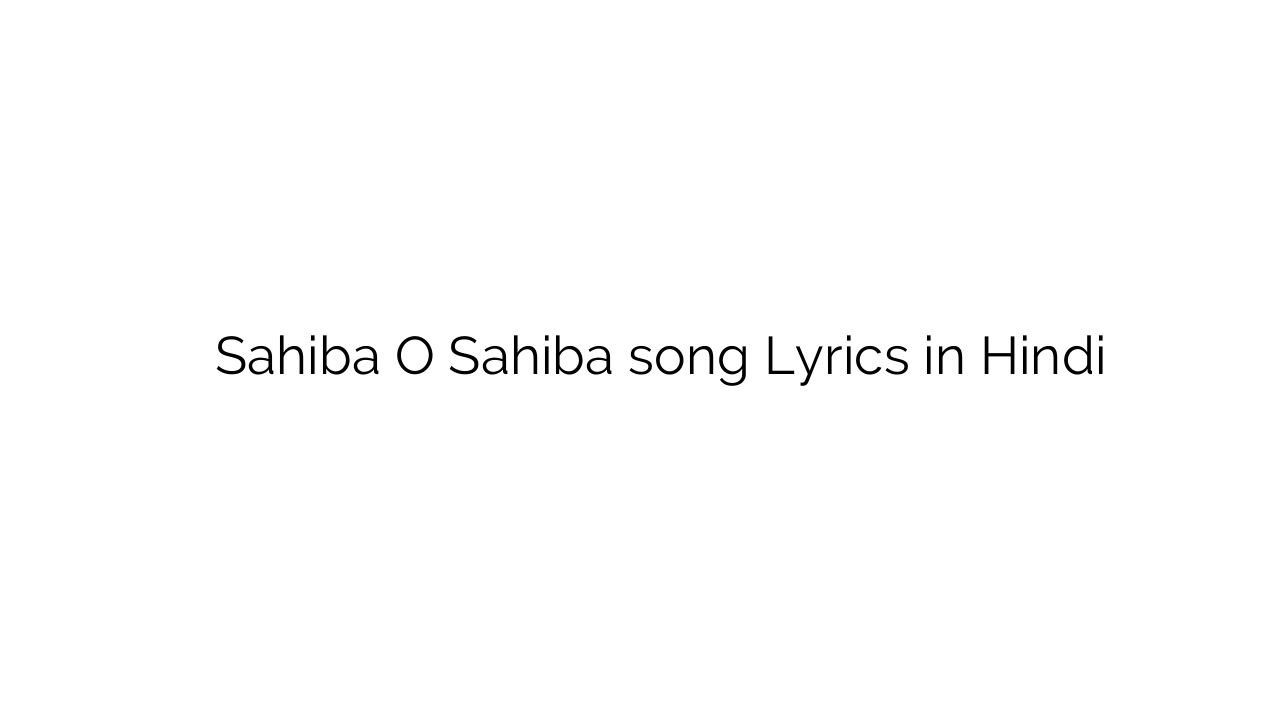The width and height of the screenshot is (1280, 720).
Task: Click capital "S" starting the second Sahiba
Action: point(463,357)
